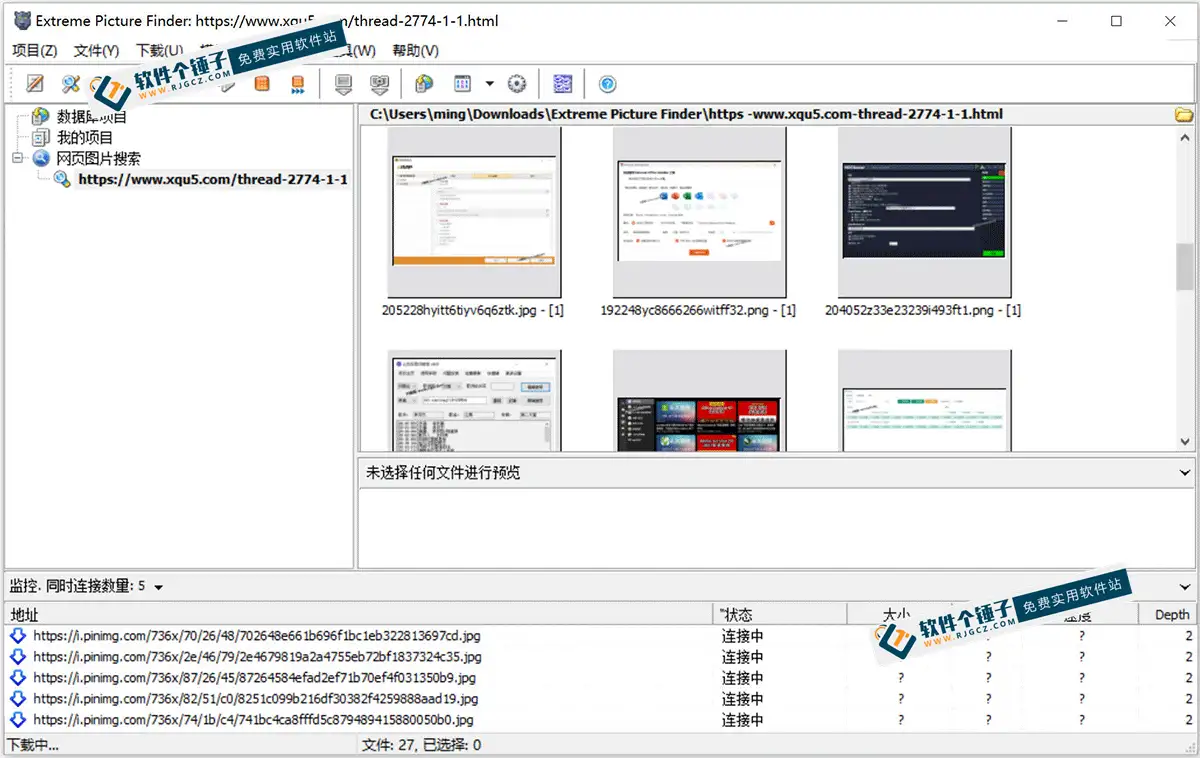Select the second-row right green table thumbnail
This screenshot has width=1200, height=758.
(x=924, y=400)
